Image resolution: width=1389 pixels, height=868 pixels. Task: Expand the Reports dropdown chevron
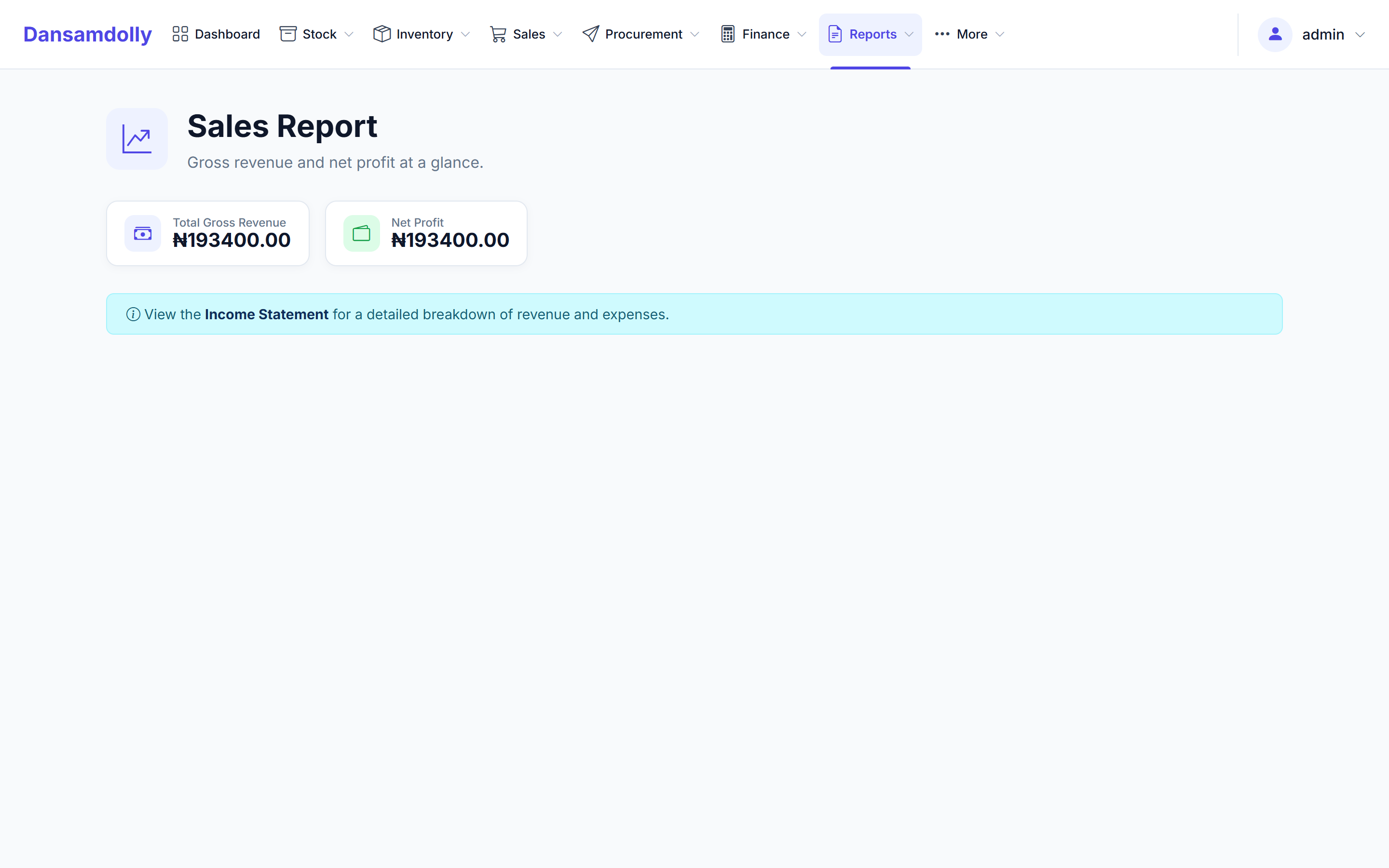point(909,34)
